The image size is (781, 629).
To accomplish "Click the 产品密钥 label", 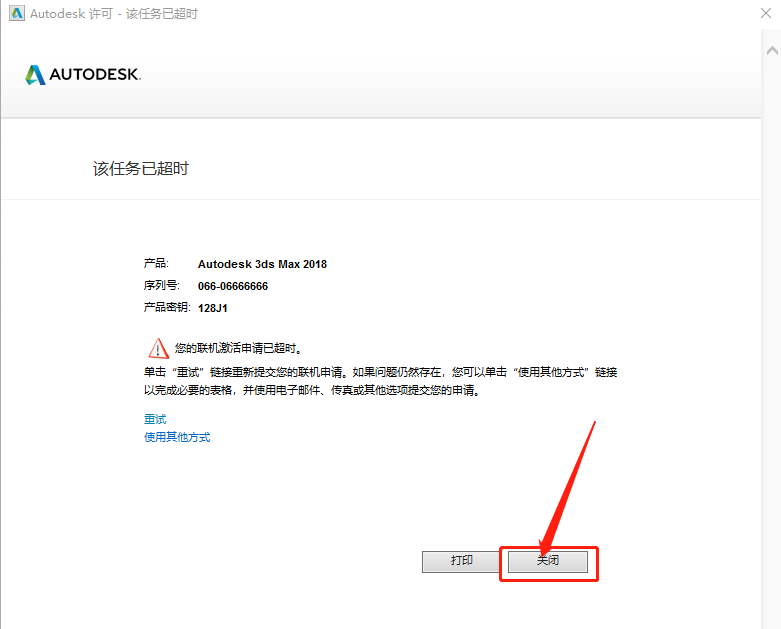I will point(167,307).
